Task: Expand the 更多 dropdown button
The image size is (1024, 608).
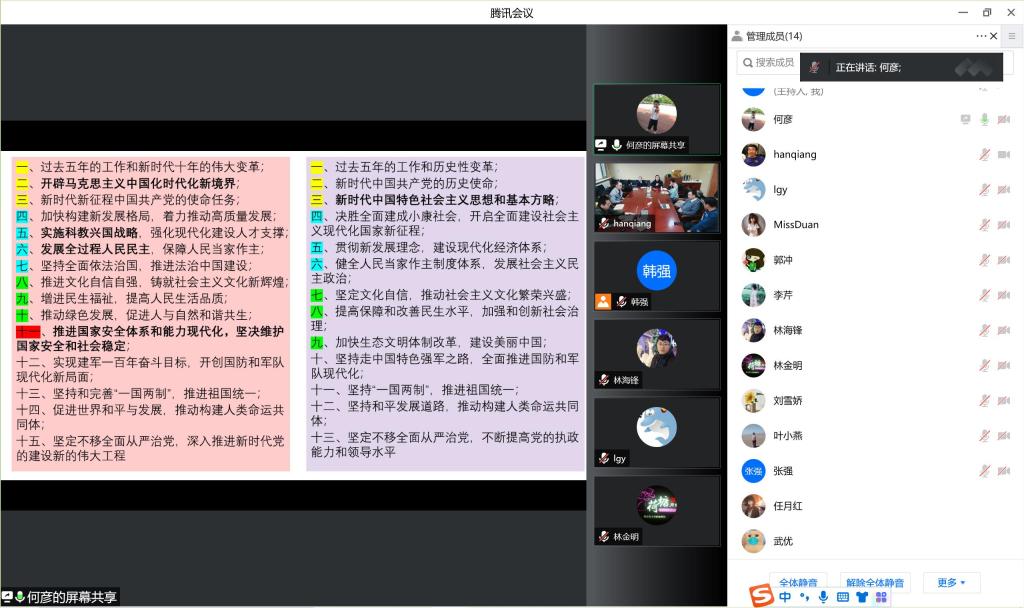Action: 952,582
